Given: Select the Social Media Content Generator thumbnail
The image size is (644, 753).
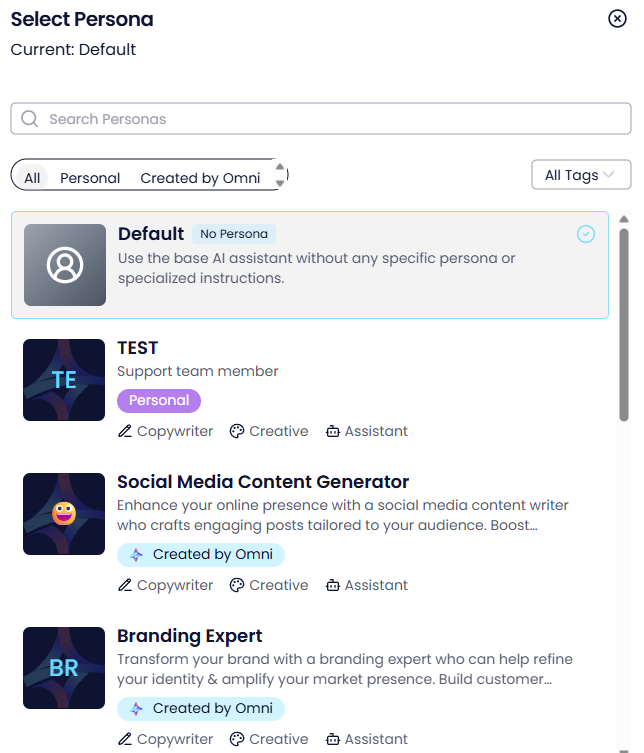Looking at the screenshot, I should [x=64, y=514].
